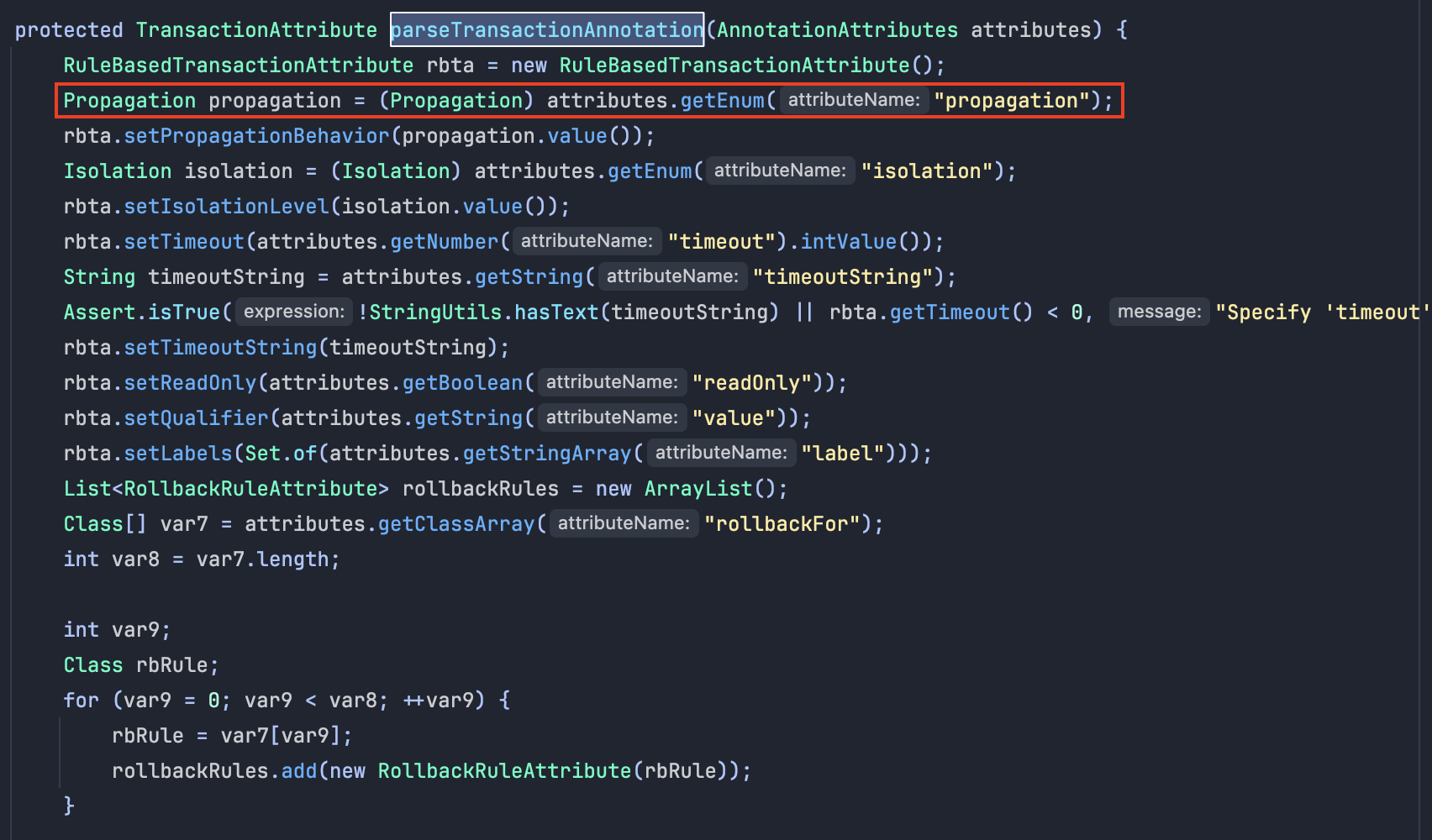1432x840 pixels.
Task: Select the setPropagationBehavior method call
Action: [257, 135]
